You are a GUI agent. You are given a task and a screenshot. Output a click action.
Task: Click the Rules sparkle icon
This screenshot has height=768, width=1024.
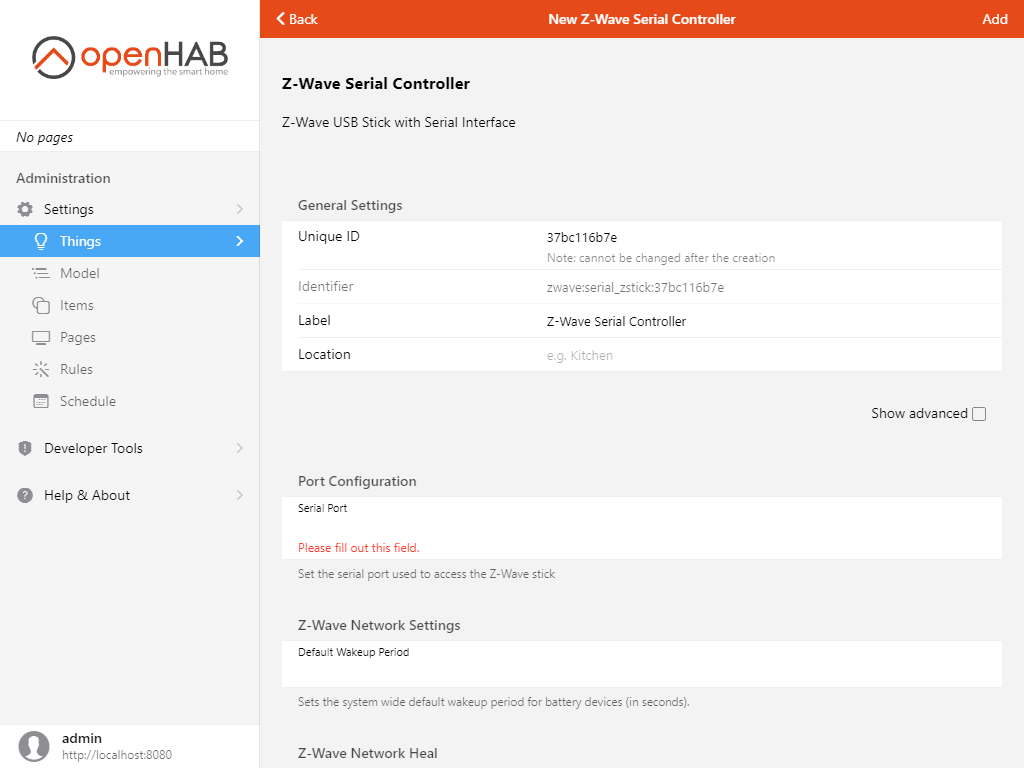point(41,369)
